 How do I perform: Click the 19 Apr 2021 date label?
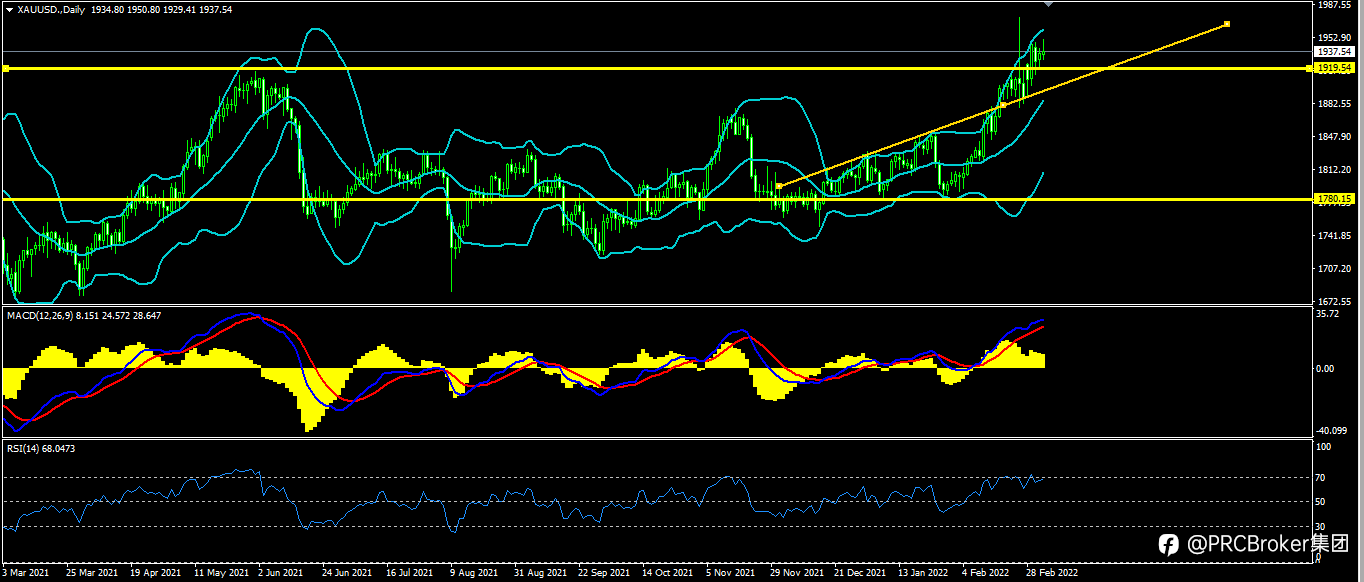pyautogui.click(x=156, y=573)
